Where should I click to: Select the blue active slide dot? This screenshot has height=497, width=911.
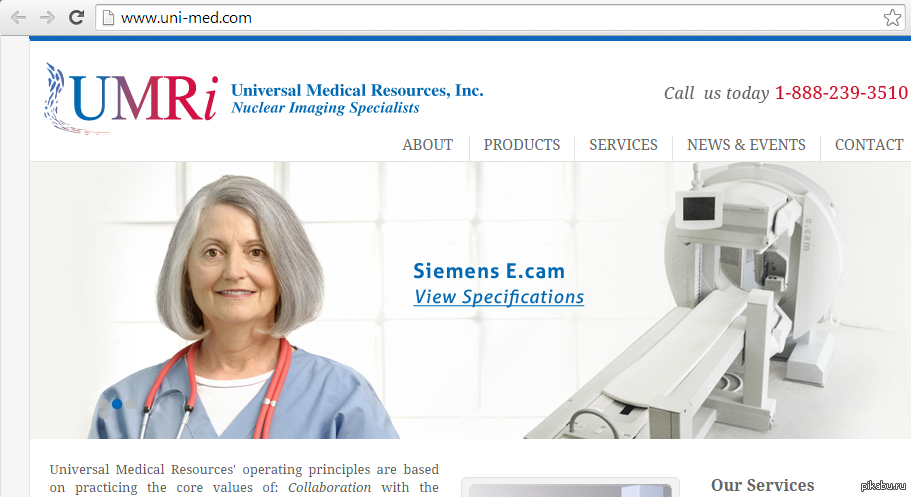117,404
